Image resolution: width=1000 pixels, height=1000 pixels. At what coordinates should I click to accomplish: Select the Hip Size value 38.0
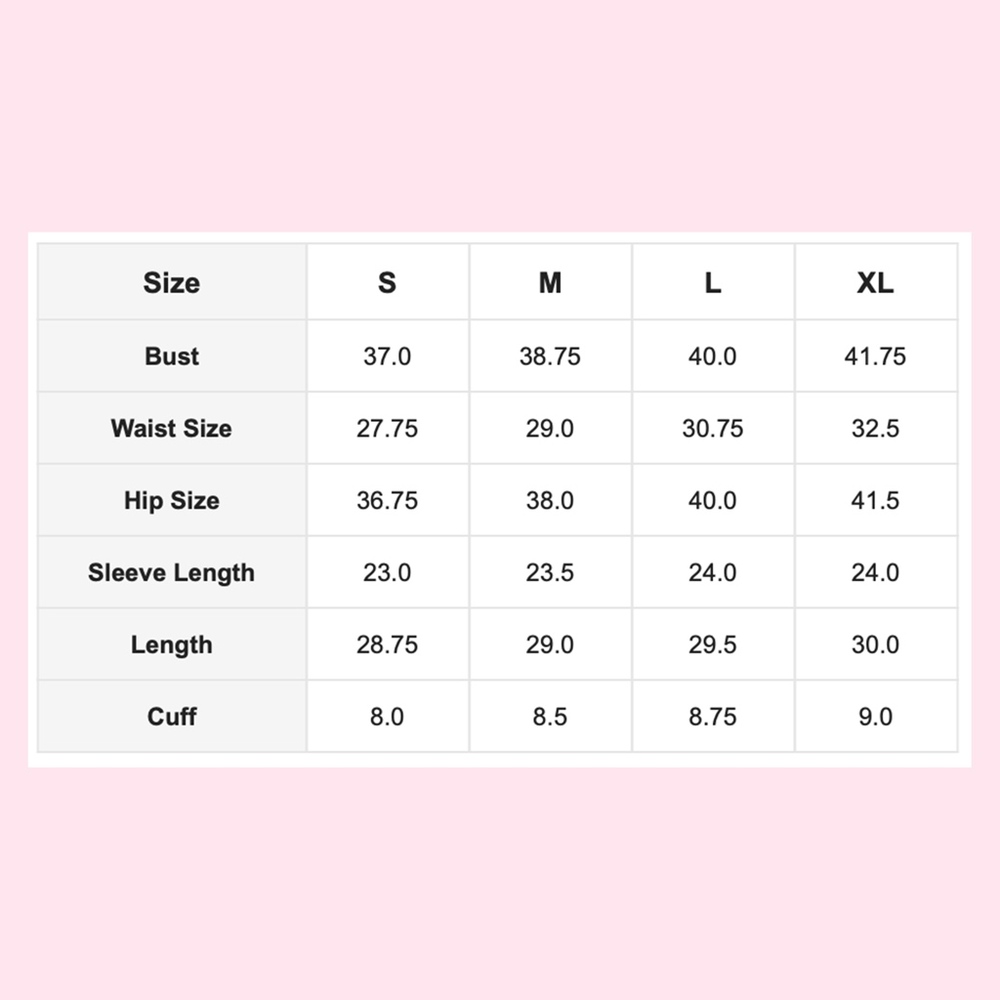pos(550,500)
